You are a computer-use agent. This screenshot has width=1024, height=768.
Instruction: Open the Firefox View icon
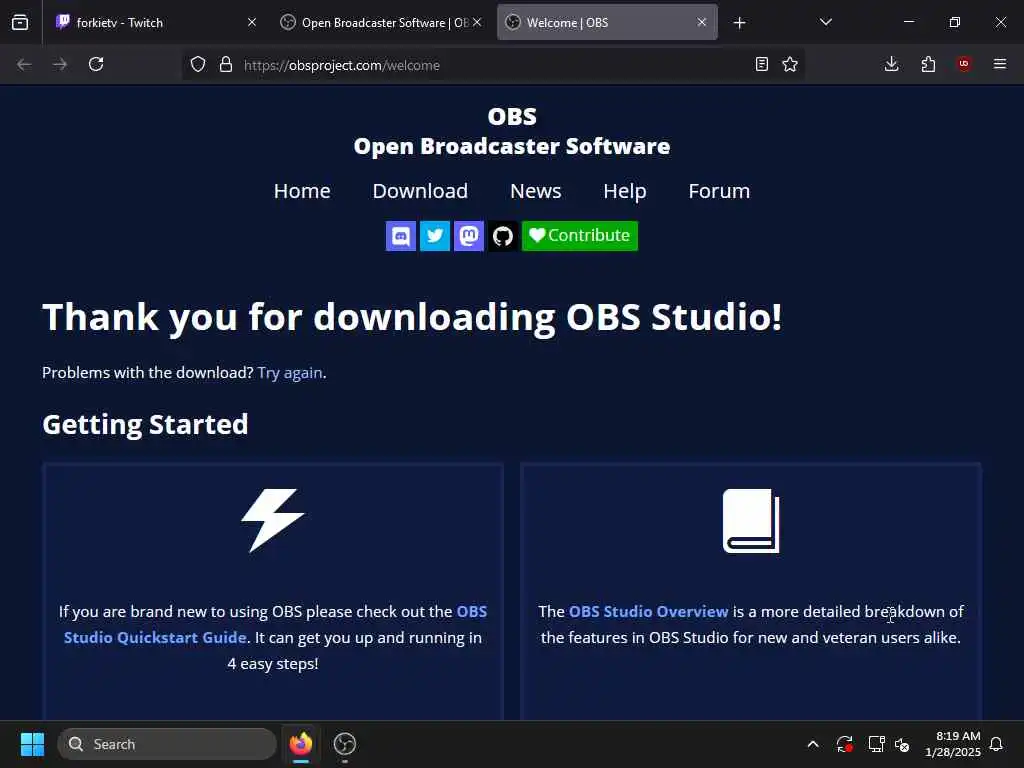[x=20, y=22]
